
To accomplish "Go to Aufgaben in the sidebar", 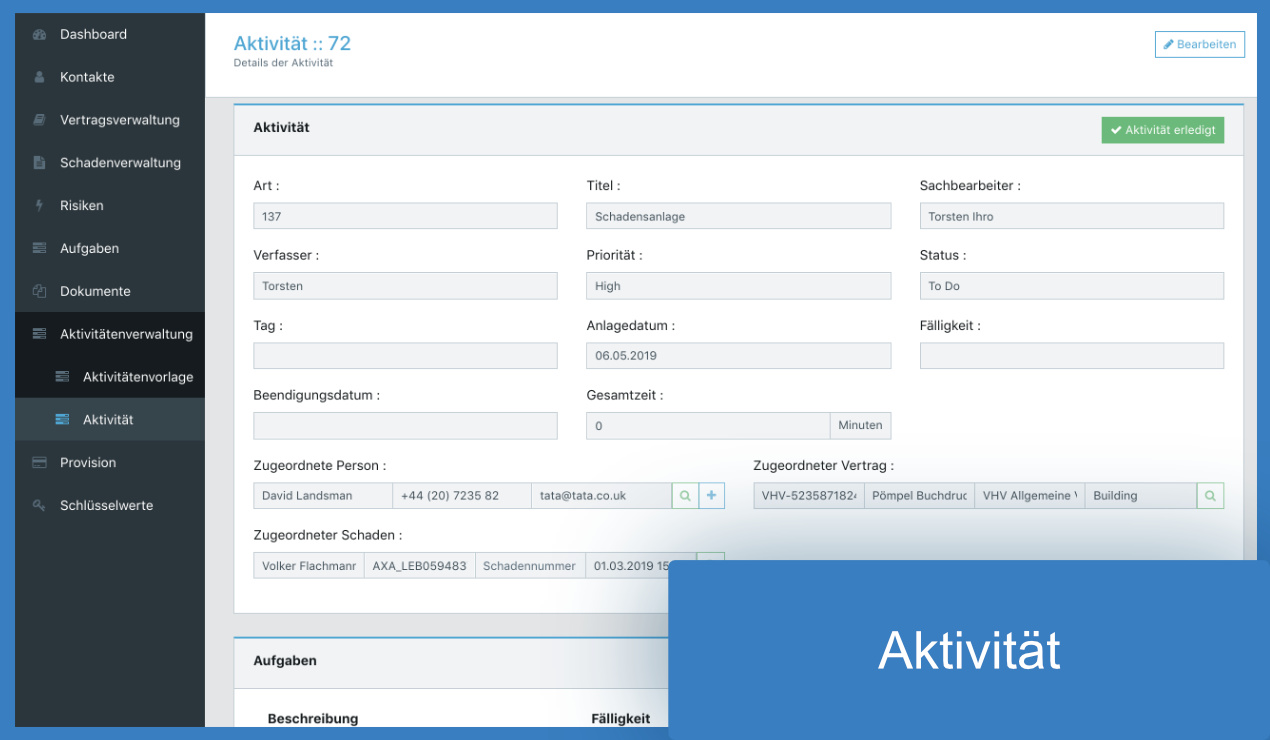I will point(88,249).
